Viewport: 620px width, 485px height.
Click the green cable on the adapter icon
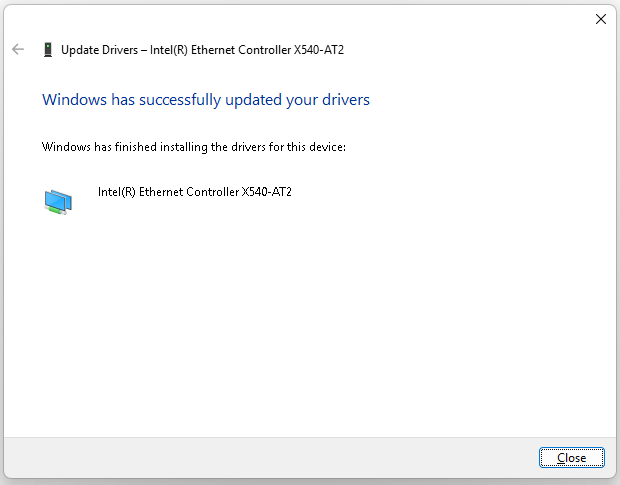(62, 210)
